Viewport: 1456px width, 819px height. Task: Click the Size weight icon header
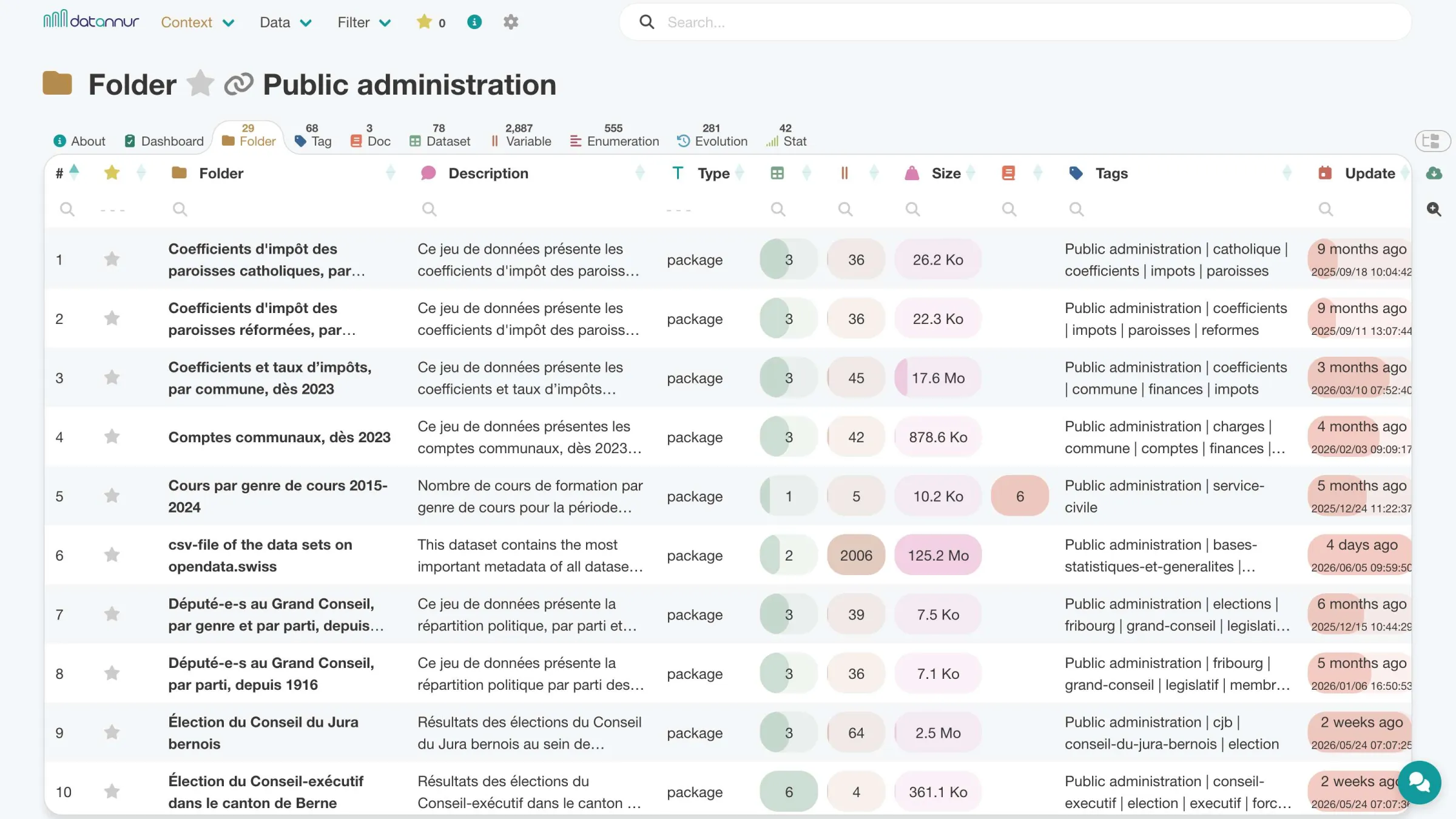point(912,174)
